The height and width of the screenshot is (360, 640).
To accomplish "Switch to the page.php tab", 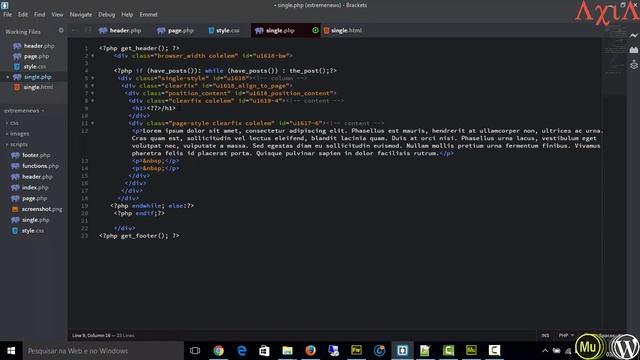I will [176, 30].
